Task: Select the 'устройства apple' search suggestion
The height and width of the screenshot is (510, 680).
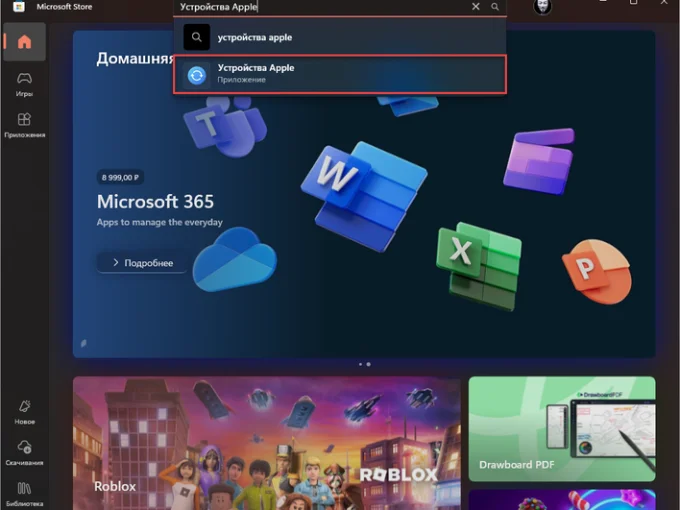Action: coord(340,37)
